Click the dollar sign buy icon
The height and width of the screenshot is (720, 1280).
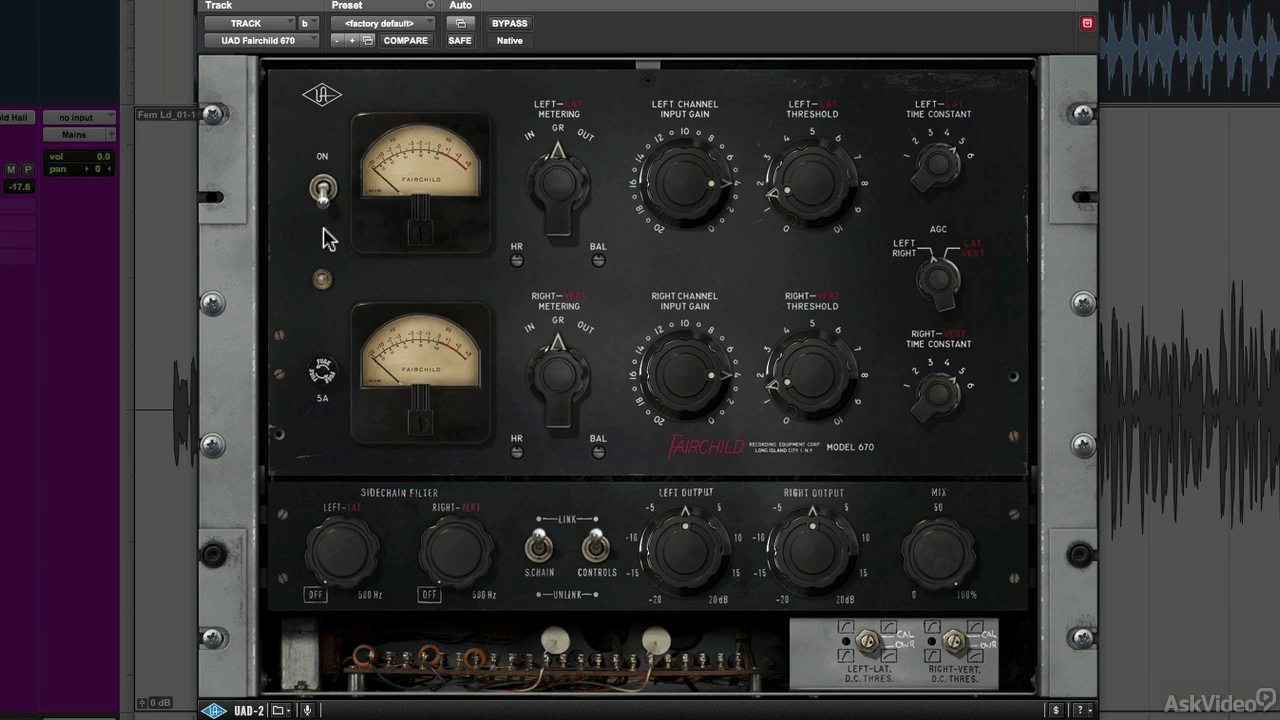(x=1056, y=710)
